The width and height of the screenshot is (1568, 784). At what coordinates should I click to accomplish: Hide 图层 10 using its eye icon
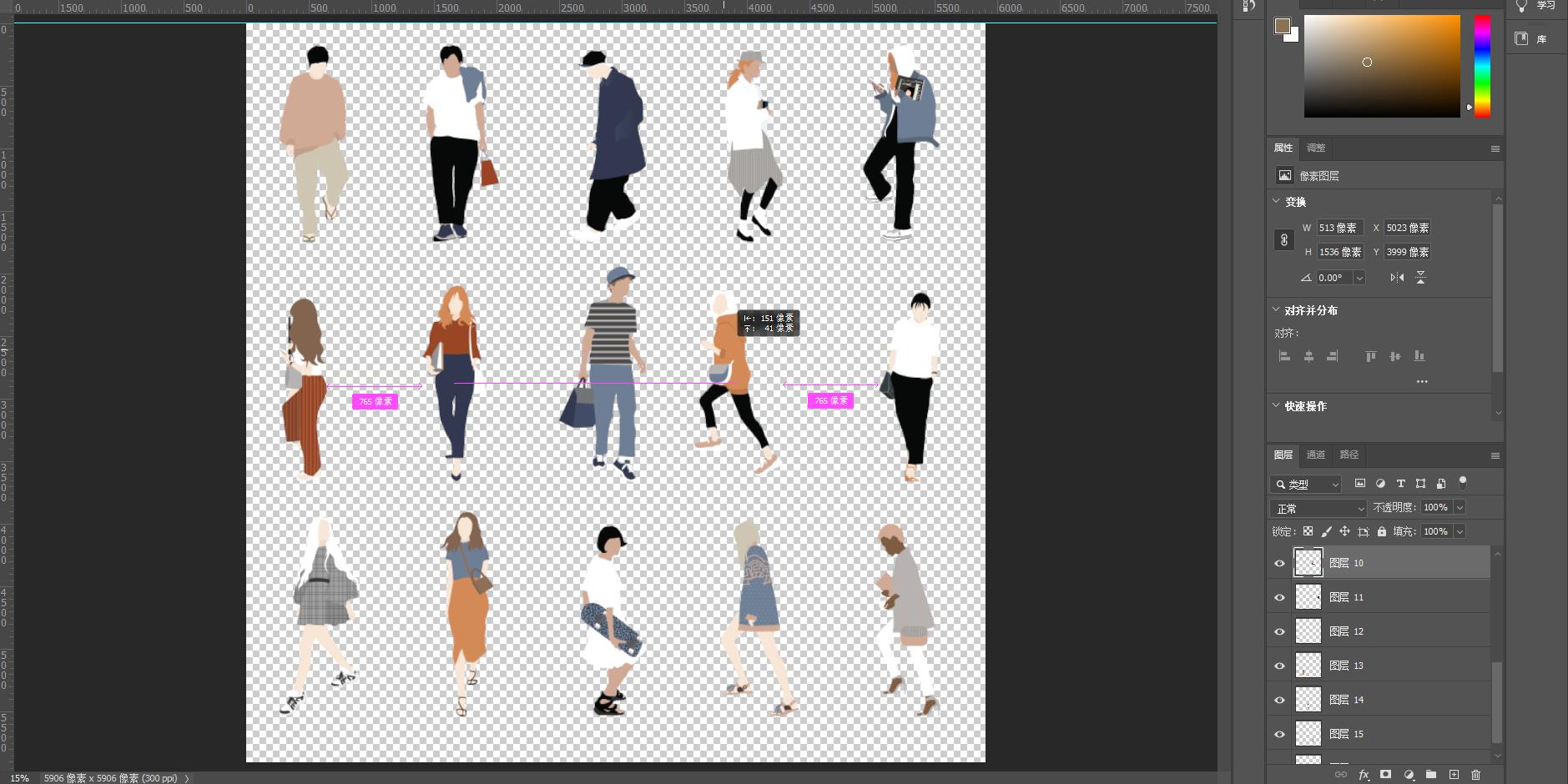point(1279,564)
